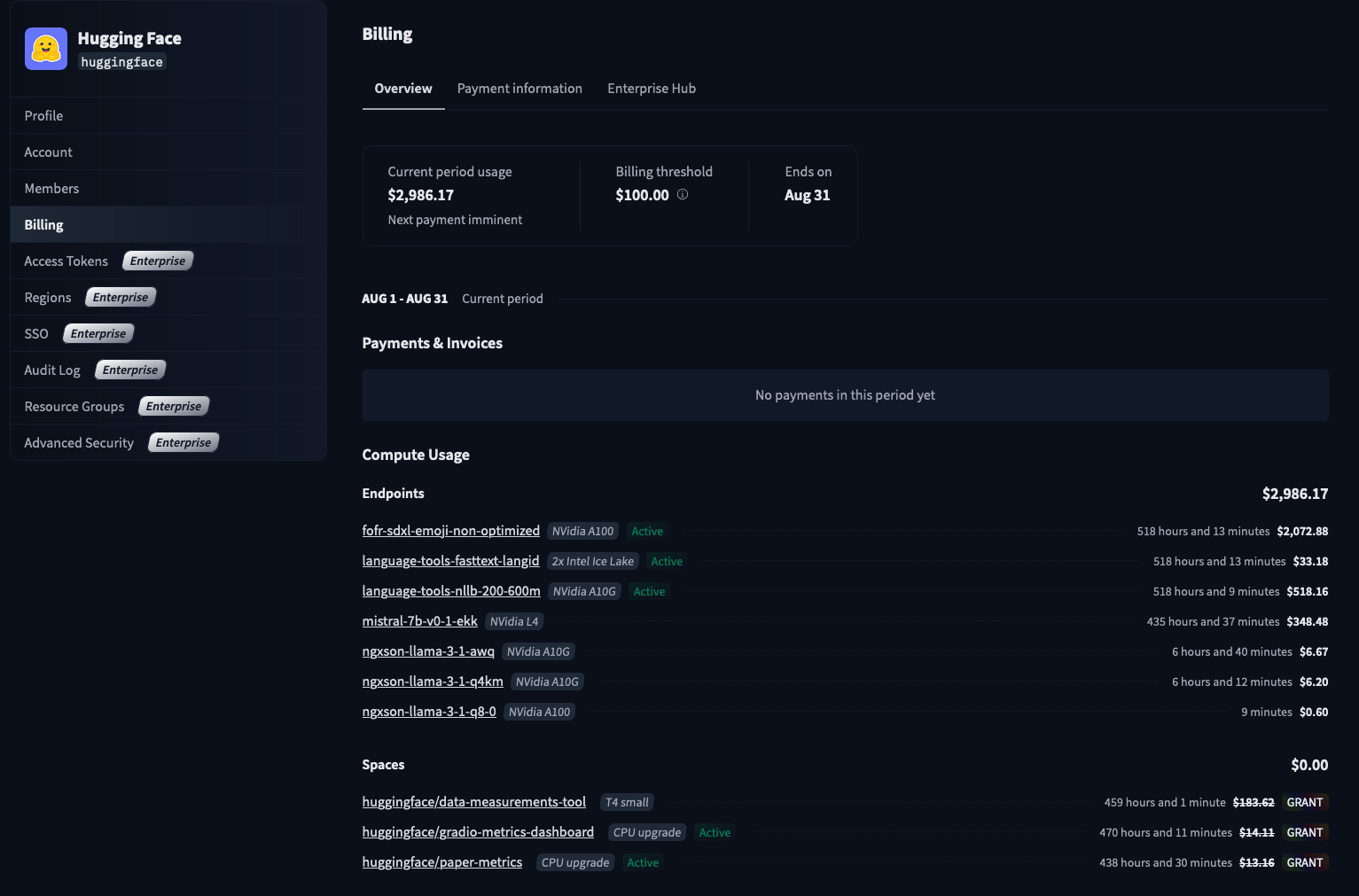This screenshot has height=896, width=1359.
Task: Click the Active status on language-tools-nllb-200-600m
Action: click(648, 591)
